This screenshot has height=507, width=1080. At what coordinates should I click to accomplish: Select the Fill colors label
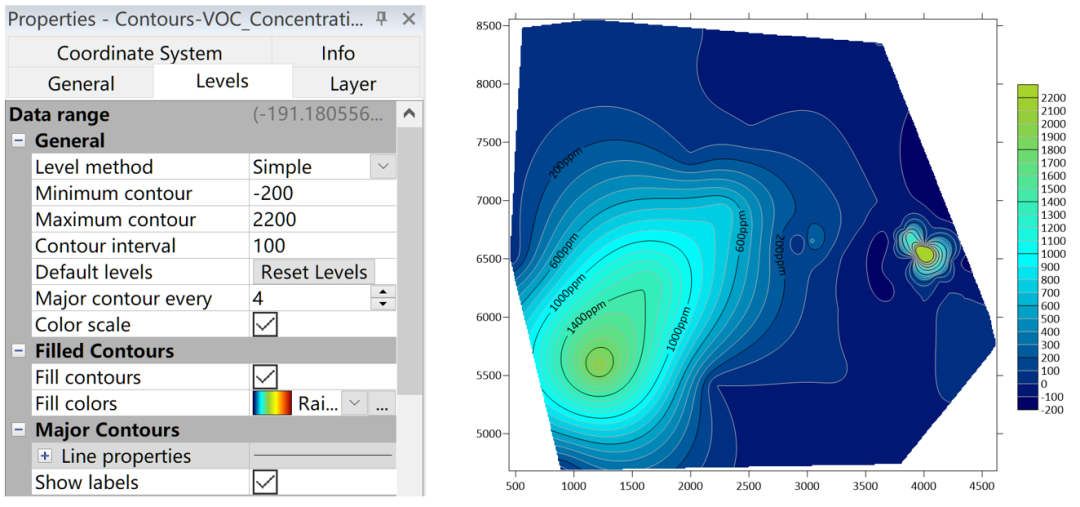click(76, 404)
